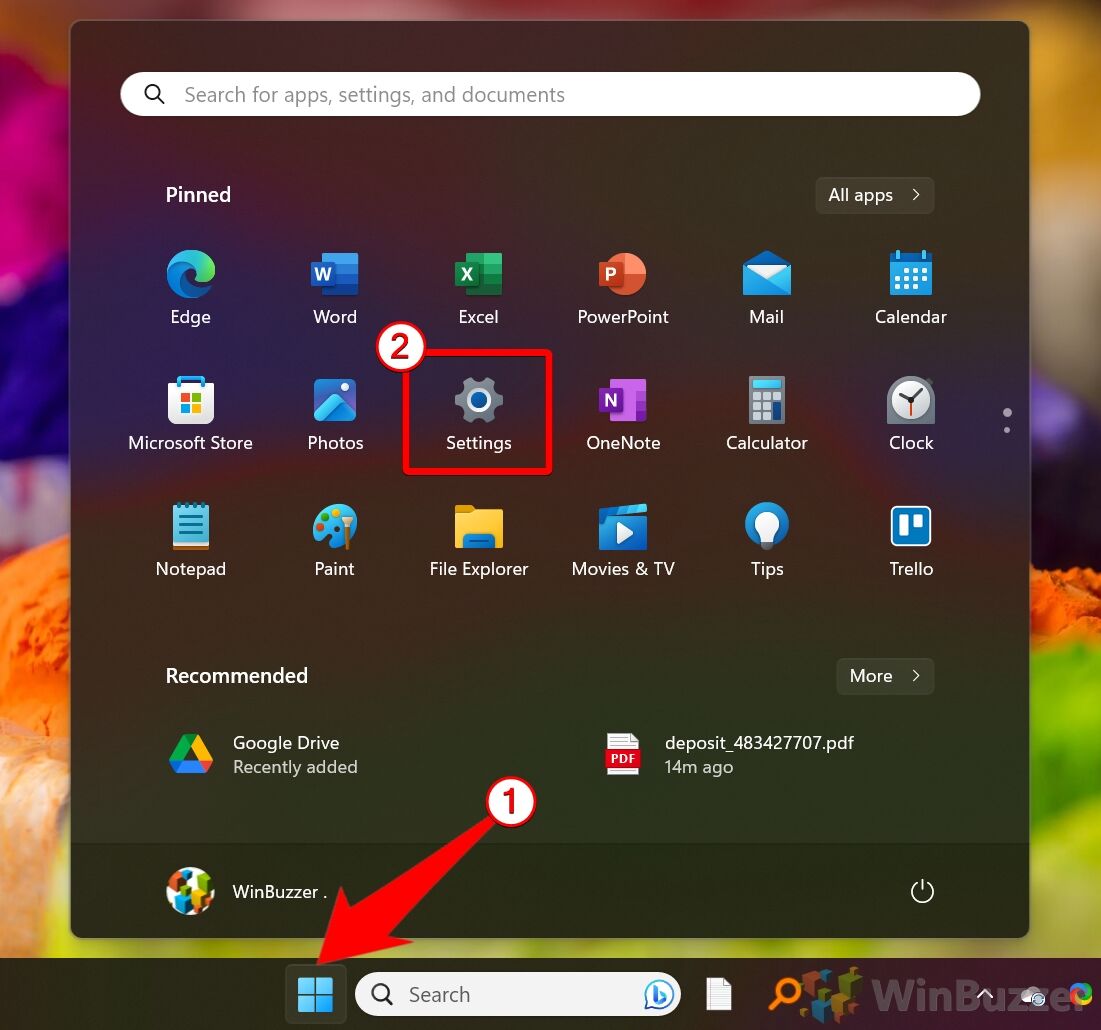1101x1030 pixels.
Task: Click the Start menu search field
Action: [x=550, y=94]
